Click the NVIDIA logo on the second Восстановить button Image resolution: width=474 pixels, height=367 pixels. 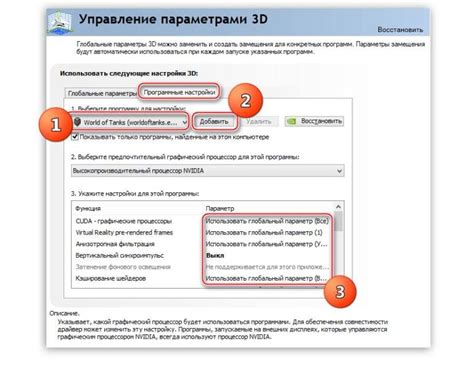pos(292,121)
